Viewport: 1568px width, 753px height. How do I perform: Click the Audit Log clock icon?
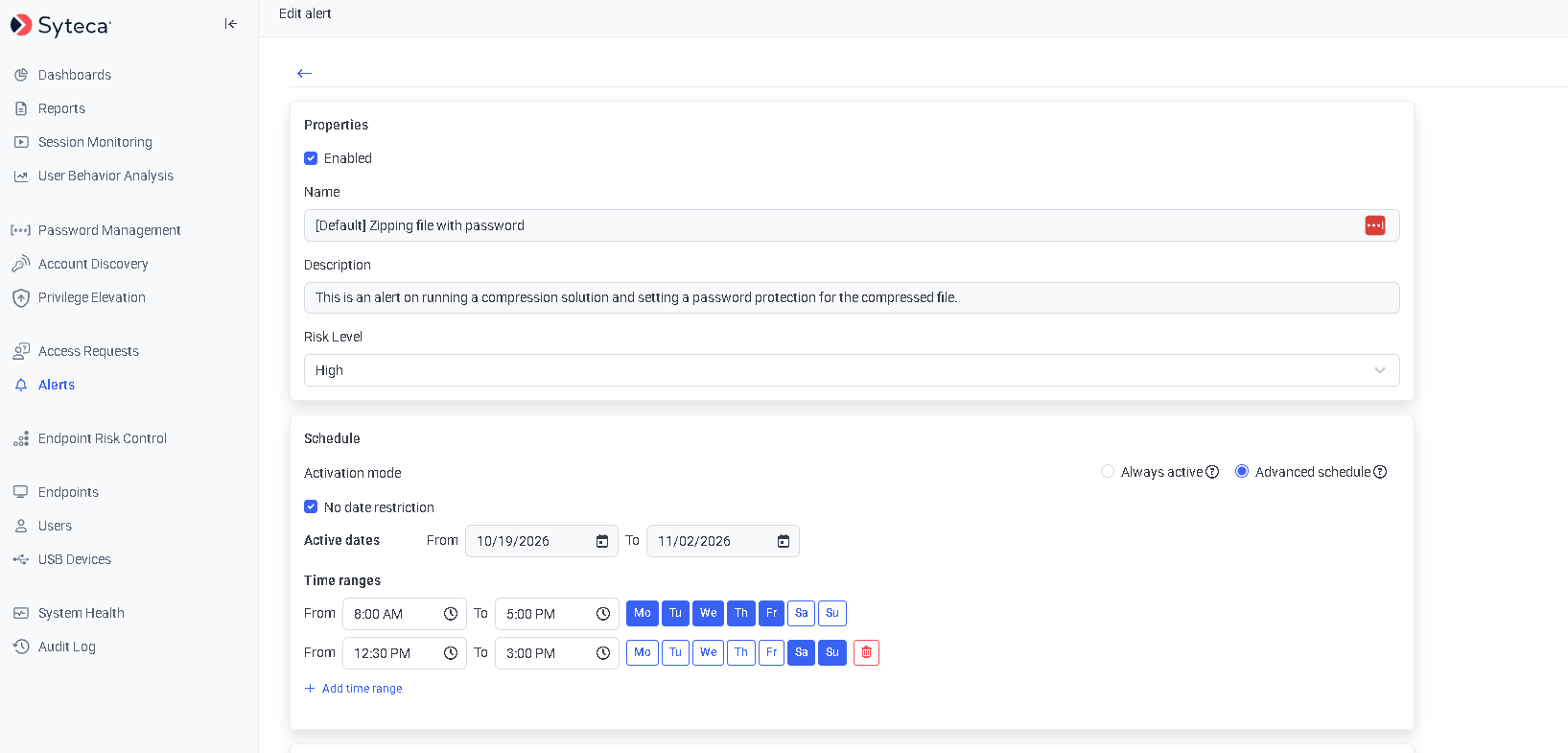[x=21, y=647]
